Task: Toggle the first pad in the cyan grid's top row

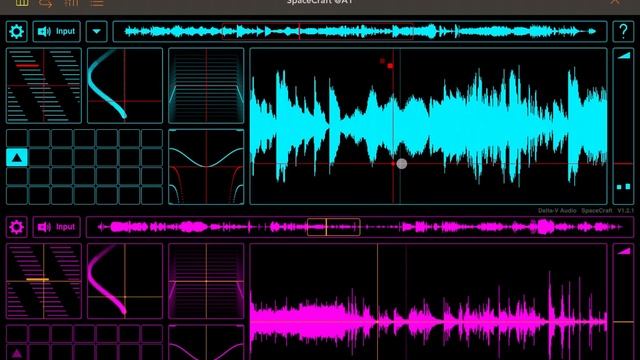Action: point(17,138)
